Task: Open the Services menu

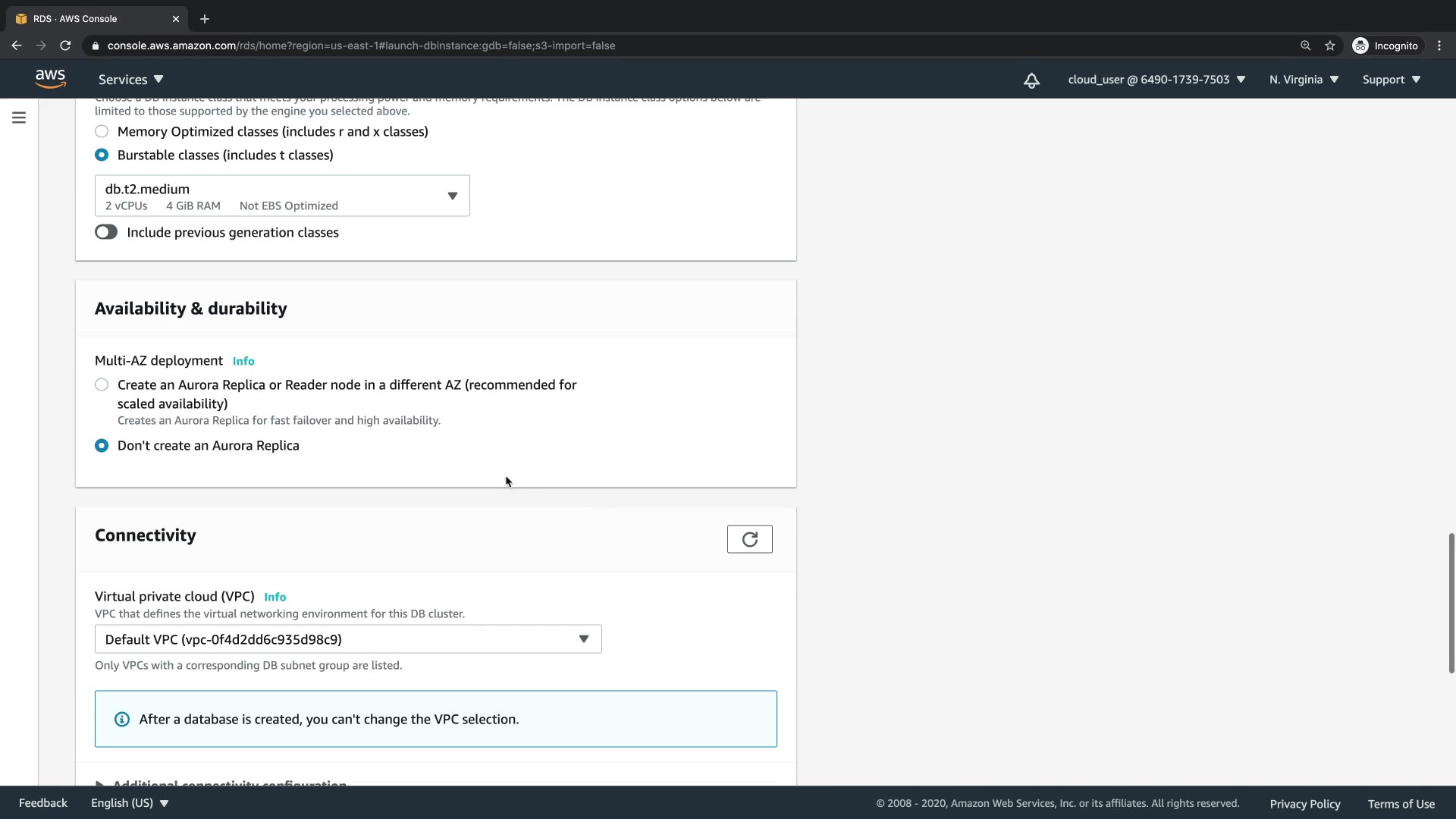Action: point(130,80)
